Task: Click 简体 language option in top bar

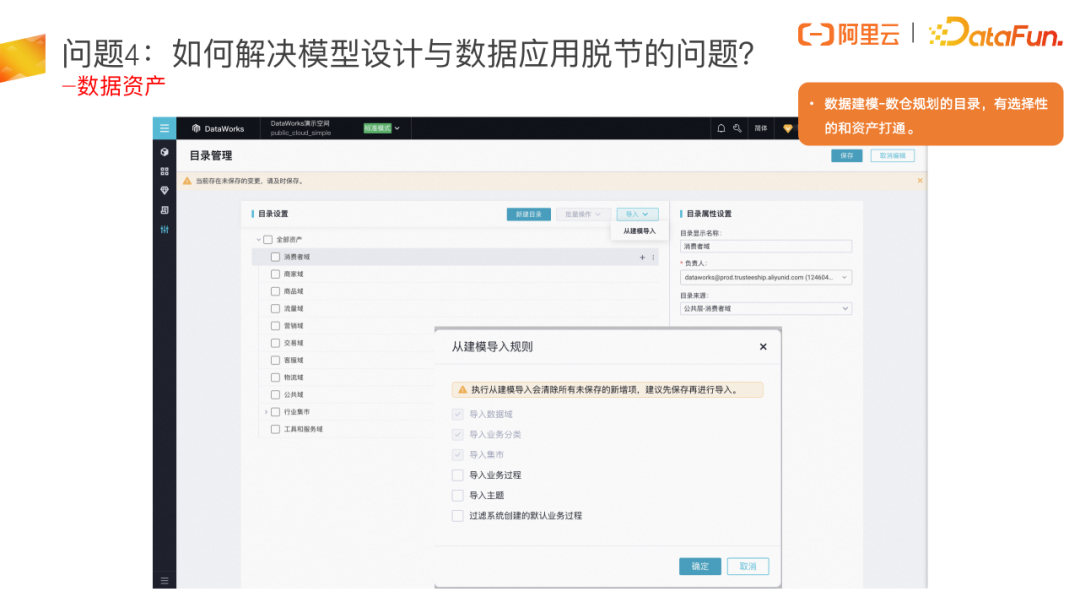Action: tap(761, 128)
